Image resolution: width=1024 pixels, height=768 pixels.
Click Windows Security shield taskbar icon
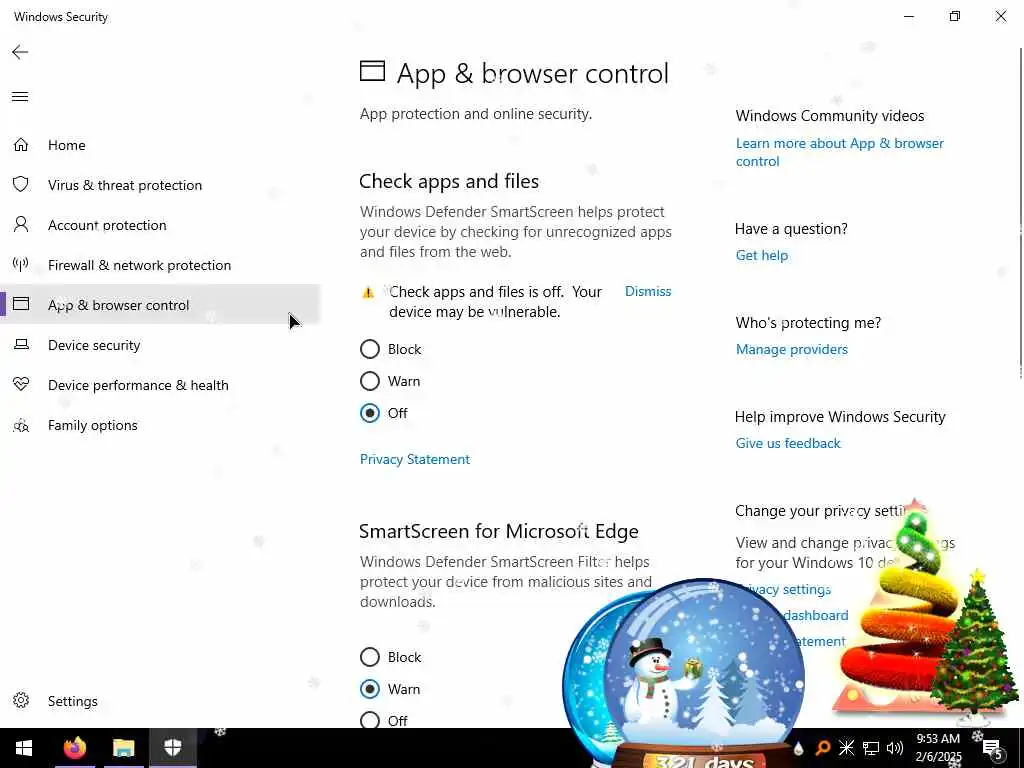click(172, 748)
